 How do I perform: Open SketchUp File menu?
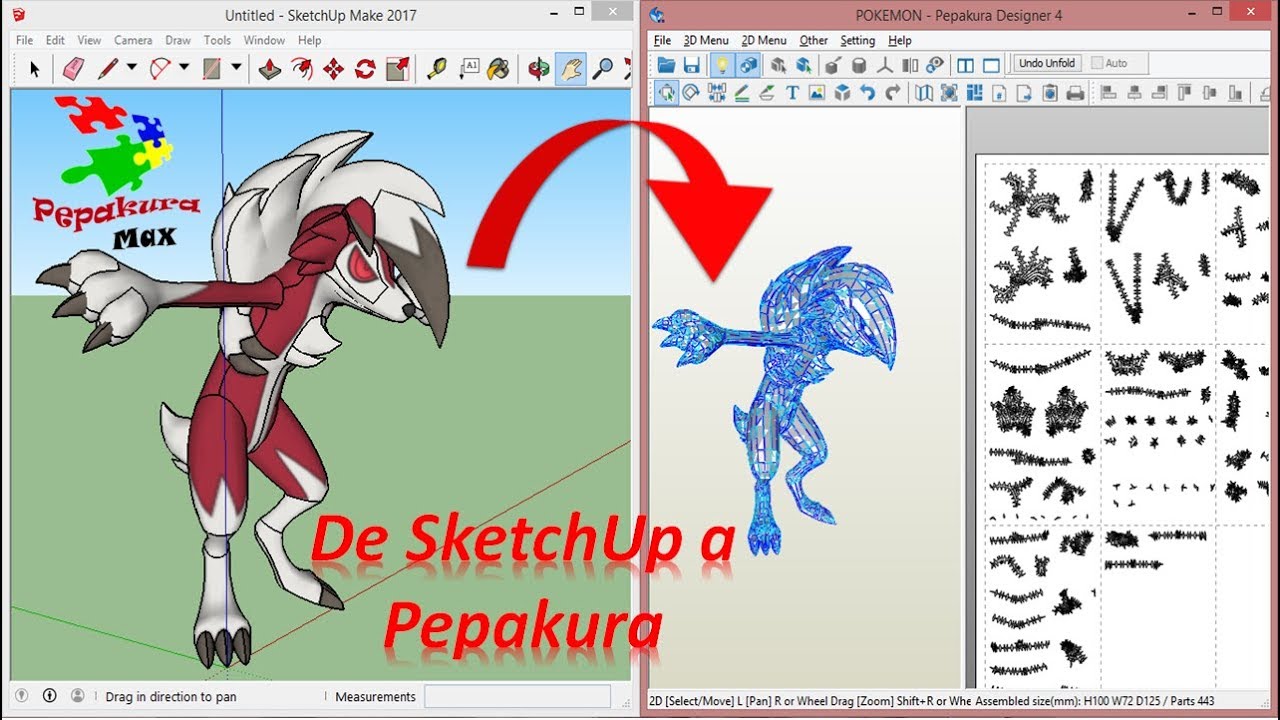[24, 40]
